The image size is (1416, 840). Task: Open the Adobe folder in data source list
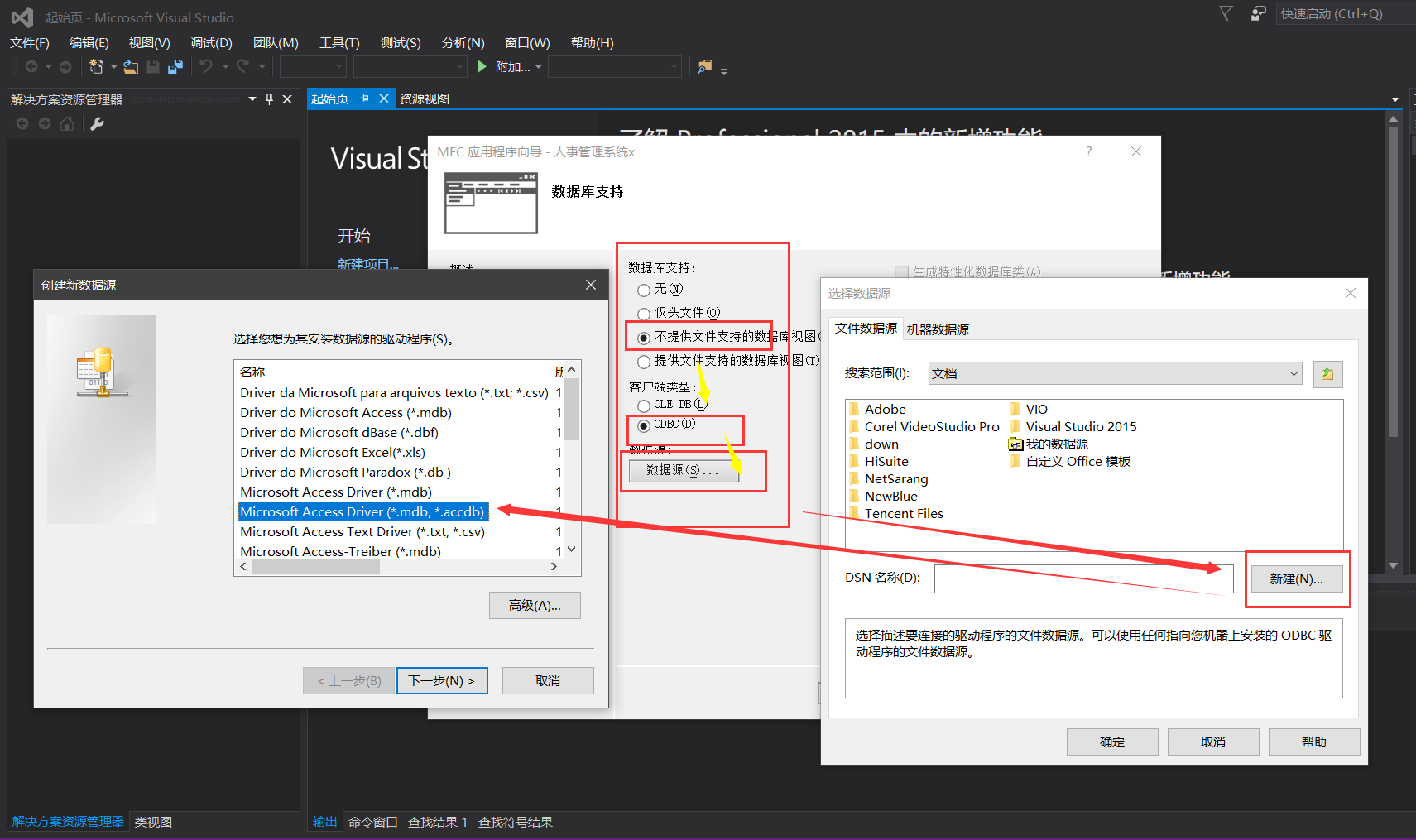click(x=877, y=409)
